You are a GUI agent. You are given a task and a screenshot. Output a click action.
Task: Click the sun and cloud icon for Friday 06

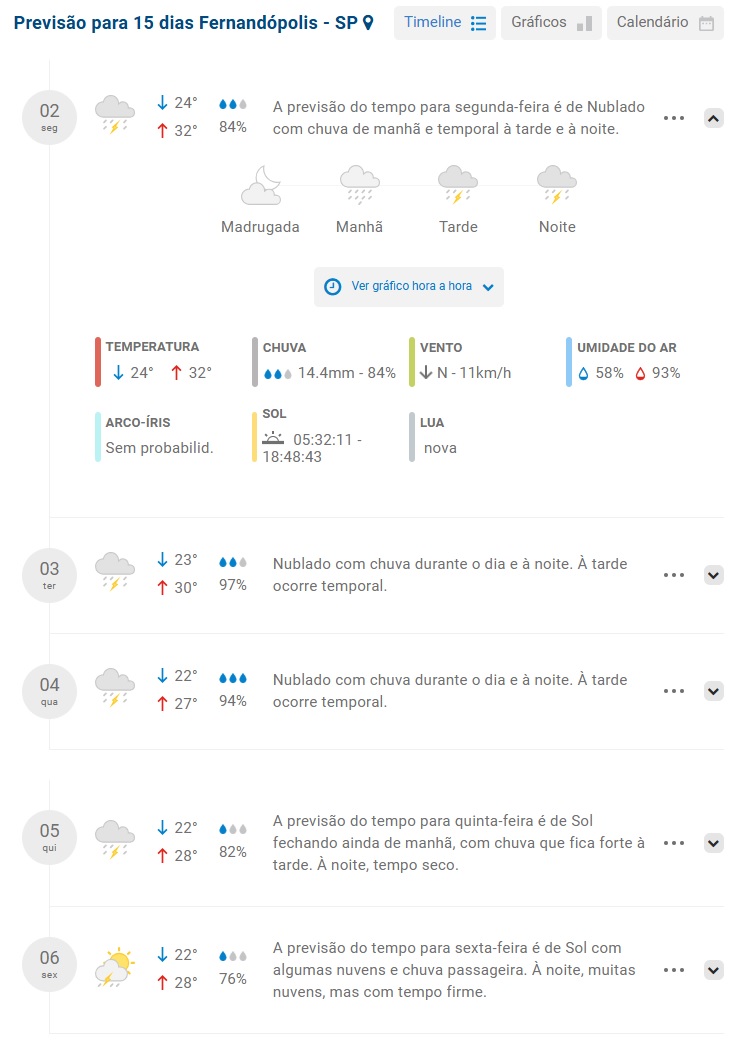point(115,968)
